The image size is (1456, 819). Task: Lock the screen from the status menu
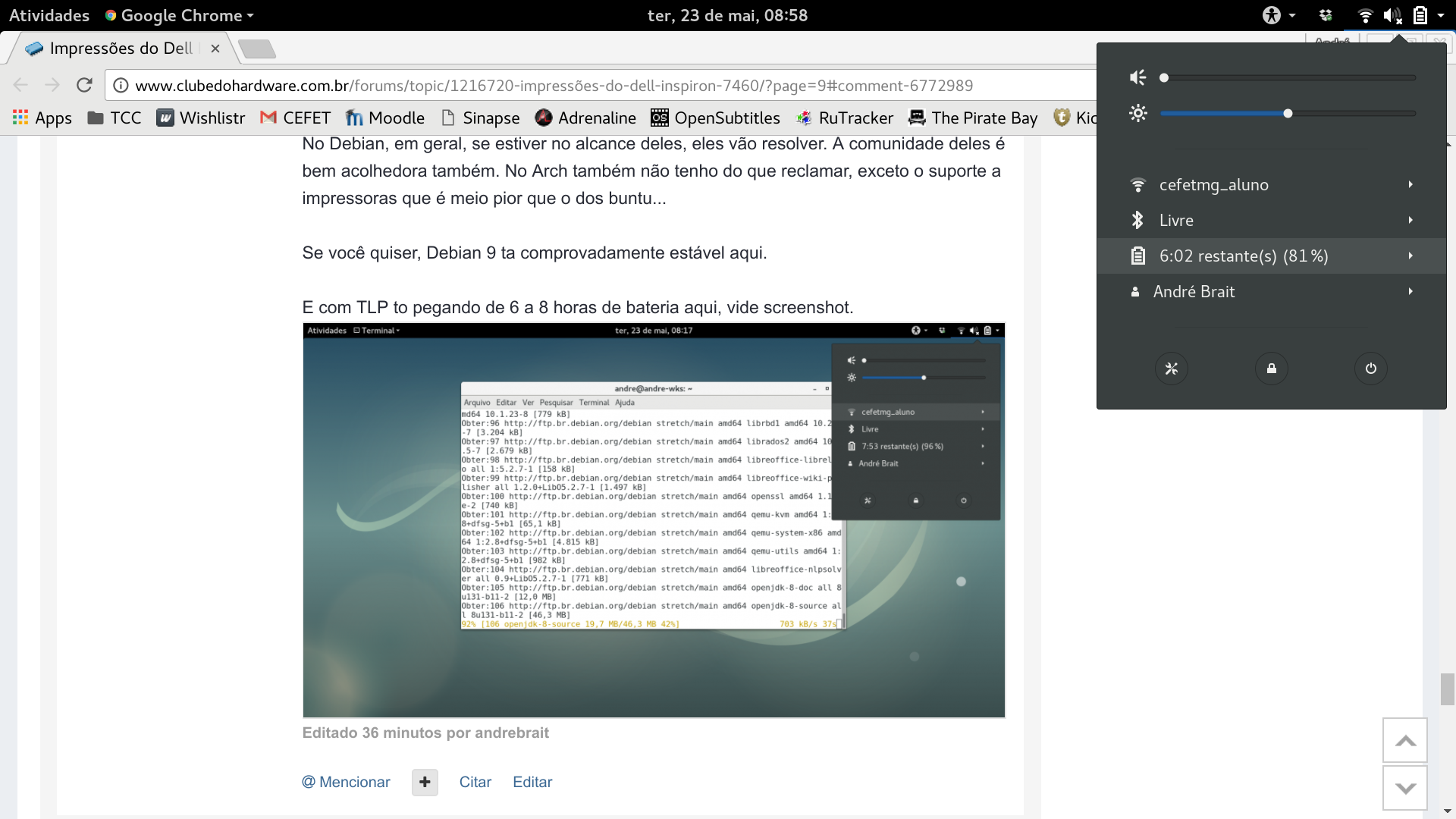click(1272, 369)
